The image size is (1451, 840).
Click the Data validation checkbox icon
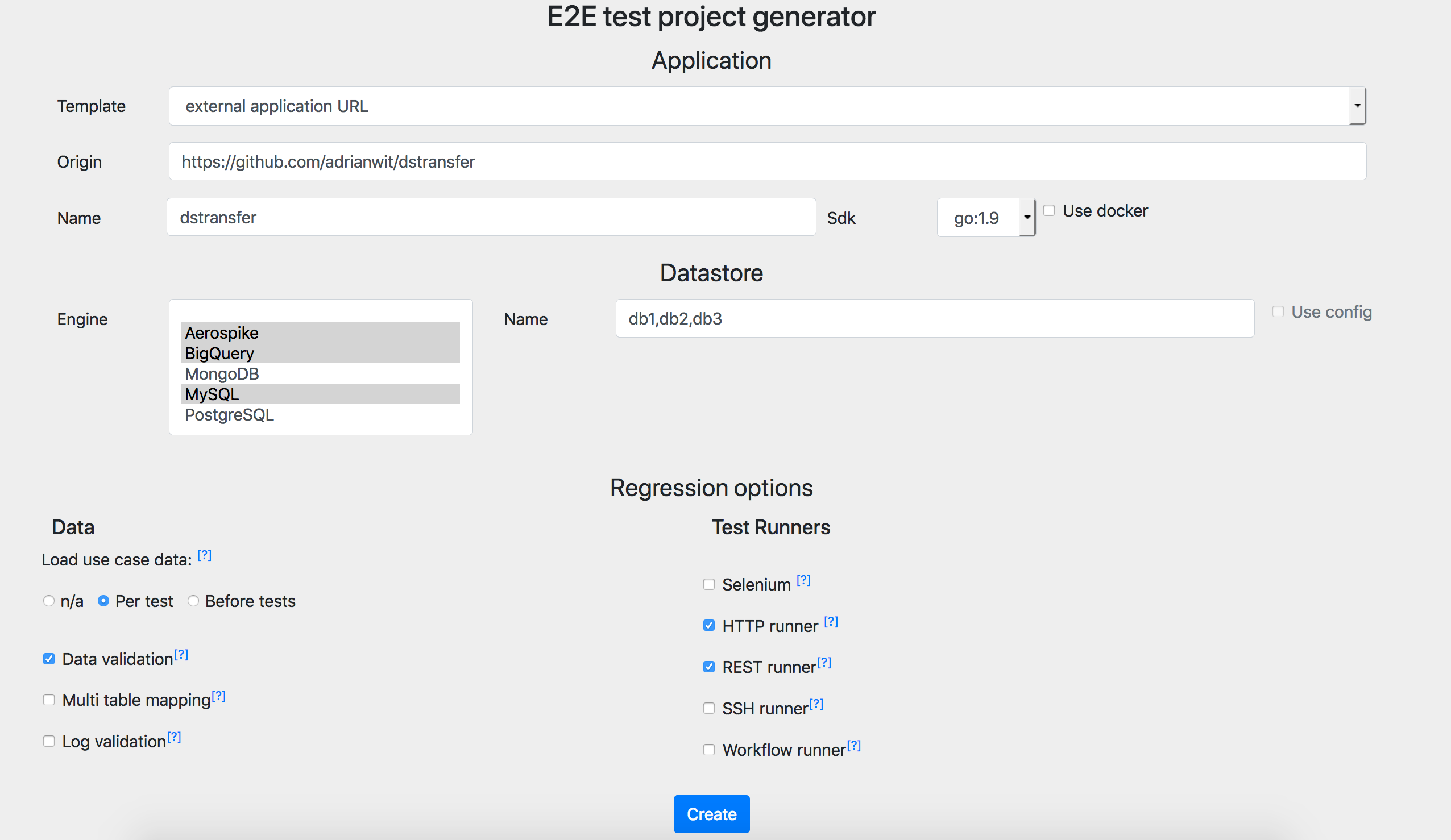(x=49, y=658)
